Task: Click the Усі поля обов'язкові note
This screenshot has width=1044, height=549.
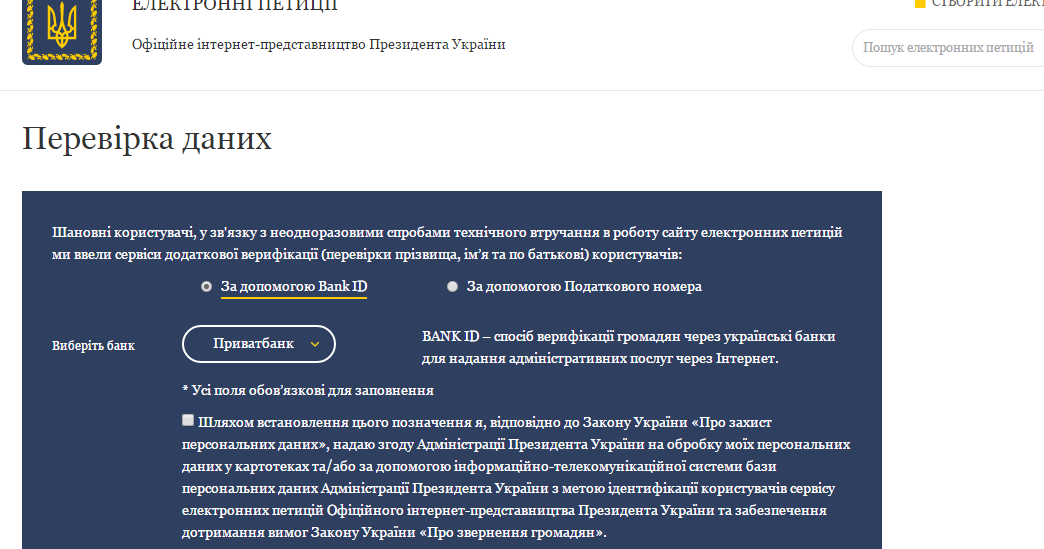Action: point(308,390)
